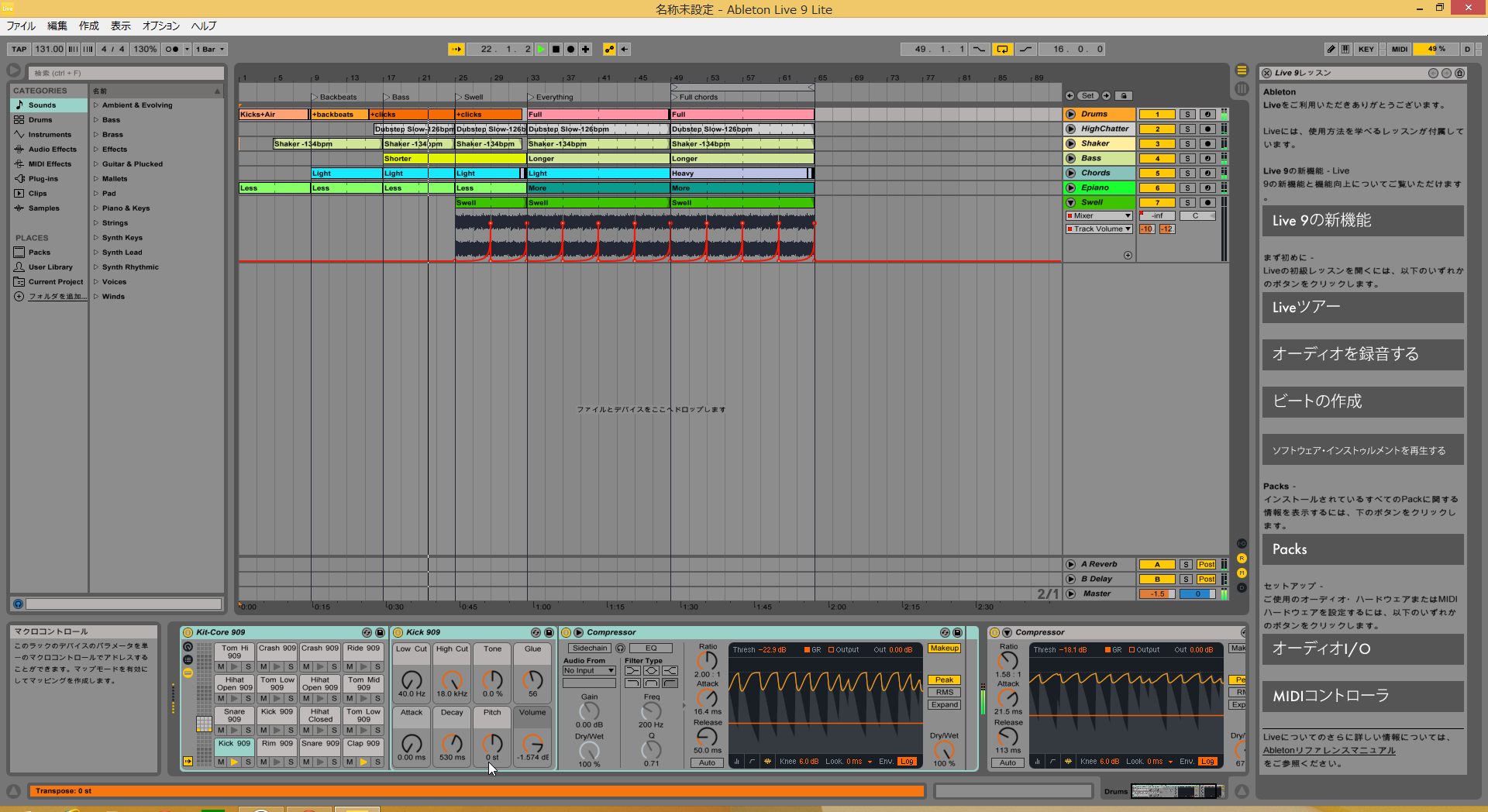Click the lock envelopes padlock button
1488x812 pixels.
(1124, 96)
